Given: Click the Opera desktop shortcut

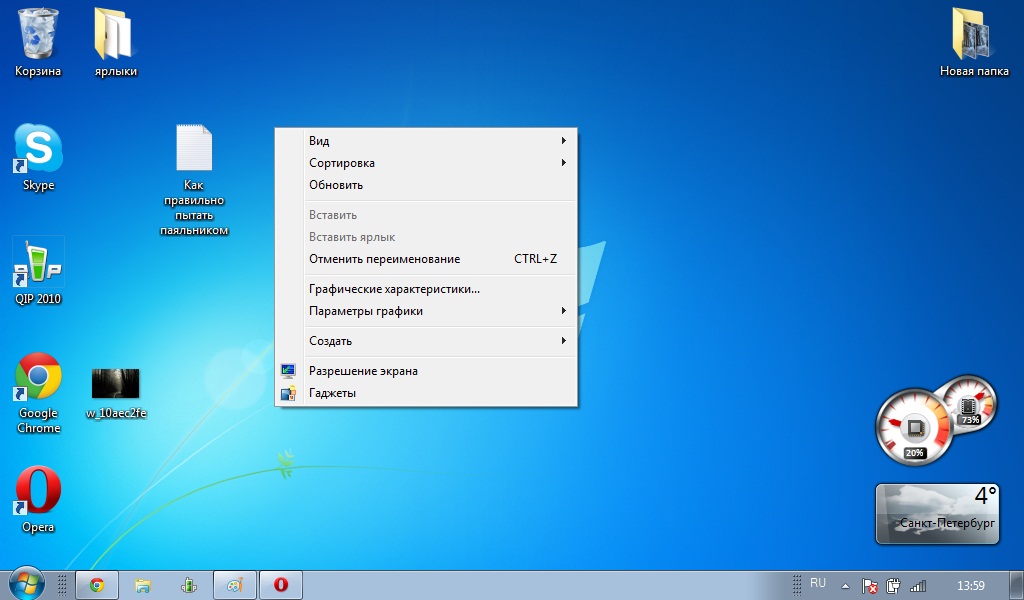Looking at the screenshot, I should point(38,492).
